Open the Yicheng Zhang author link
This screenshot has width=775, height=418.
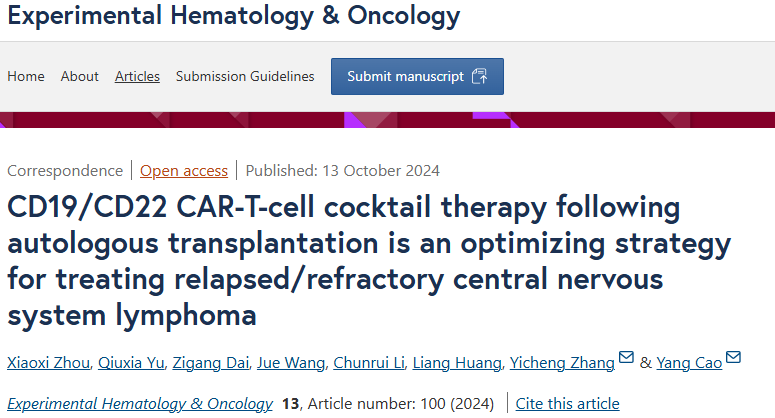[562, 363]
